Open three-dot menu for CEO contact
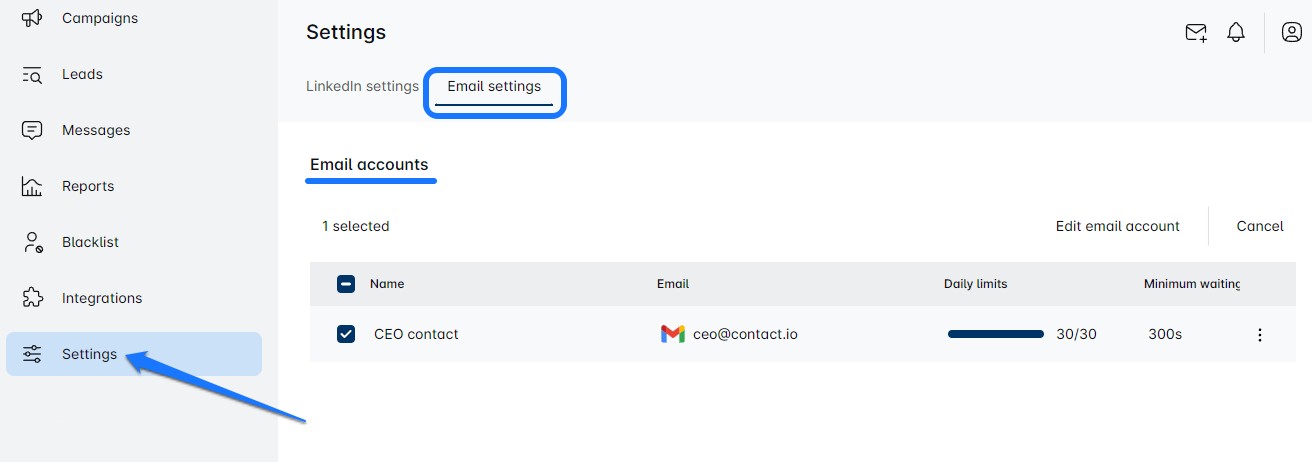Screen dimensions: 1312x462 point(1260,335)
